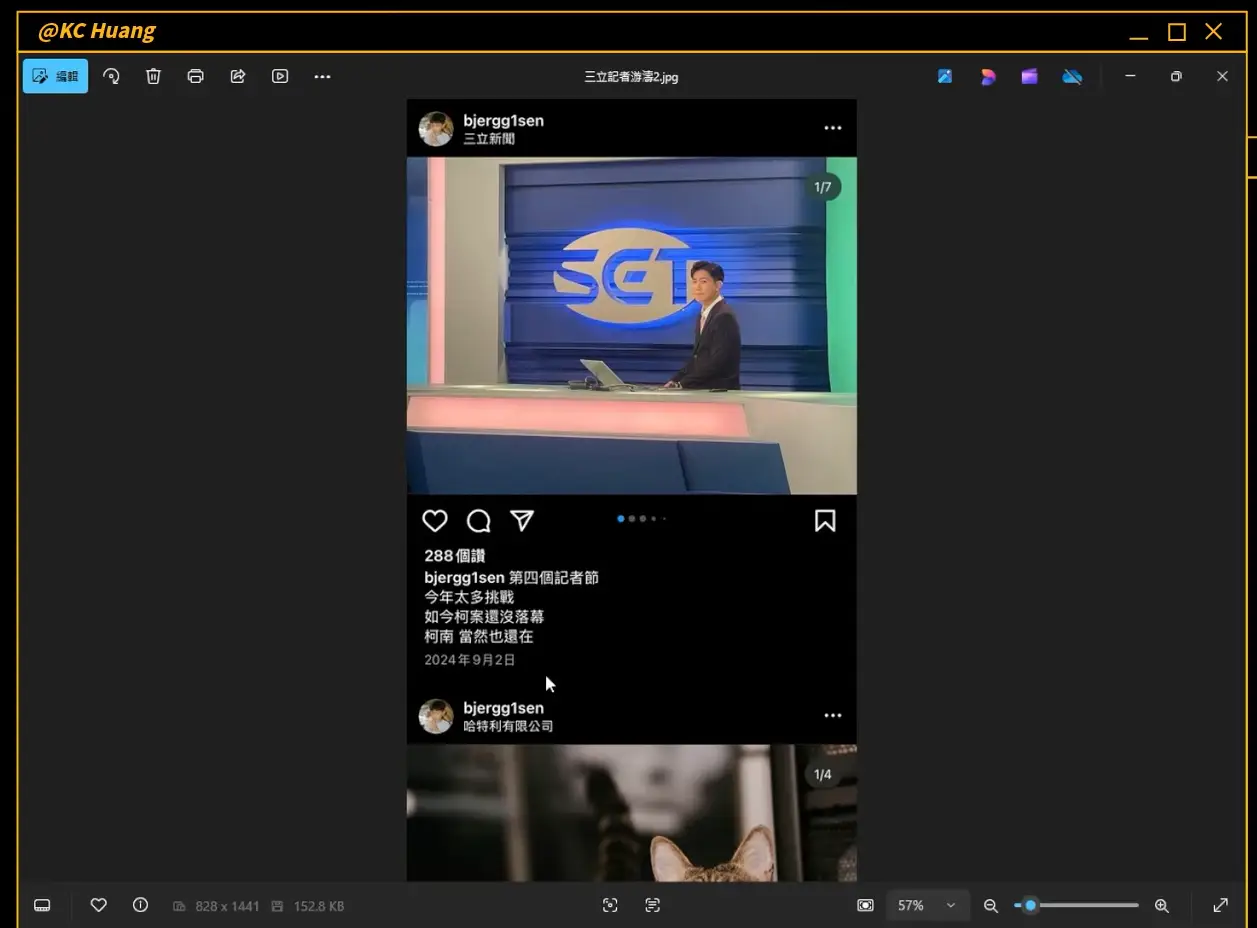Click the like heart under the SET photo
The image size is (1257, 928).
click(435, 521)
